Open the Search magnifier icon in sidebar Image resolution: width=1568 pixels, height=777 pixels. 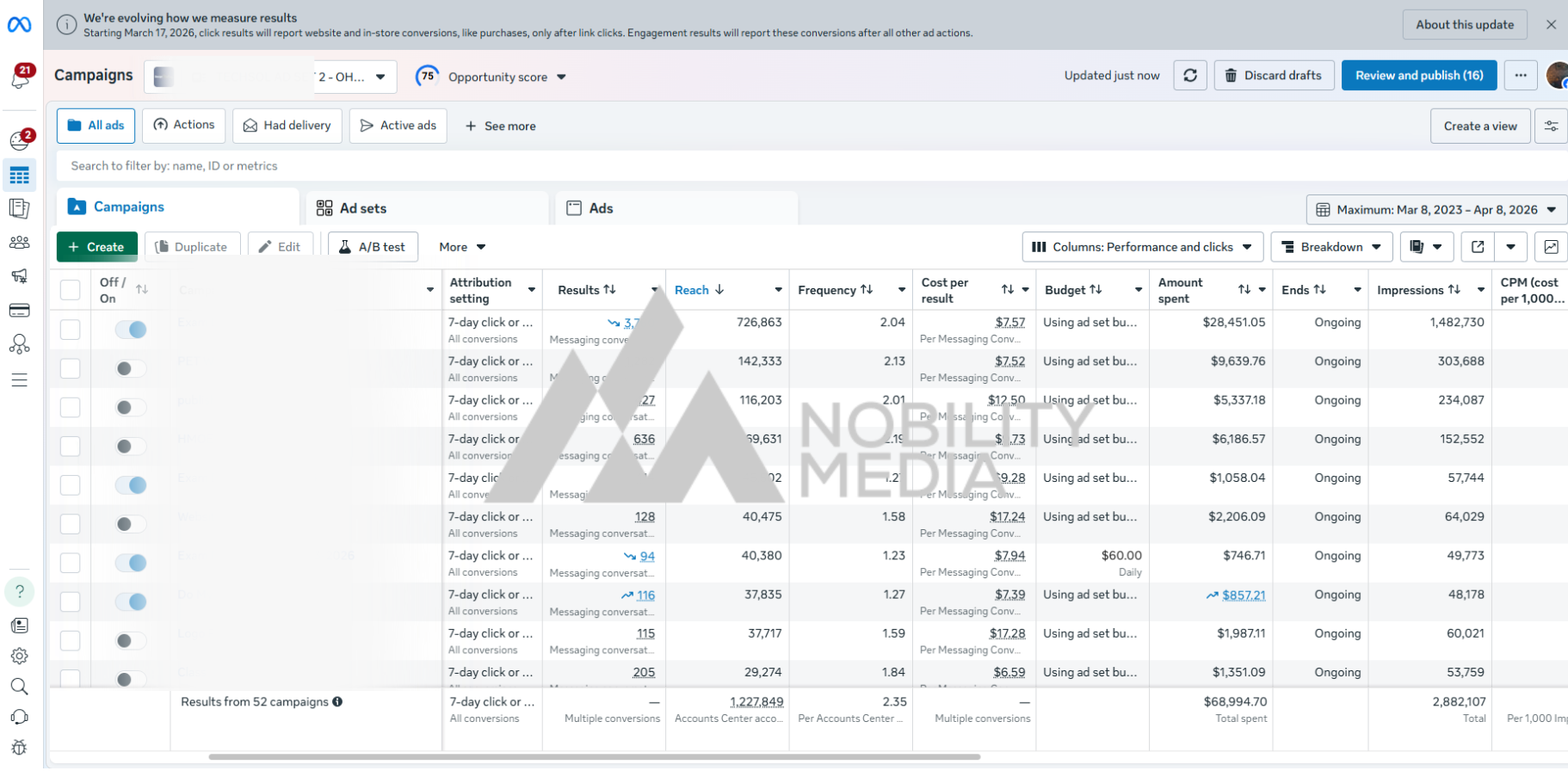click(x=20, y=687)
